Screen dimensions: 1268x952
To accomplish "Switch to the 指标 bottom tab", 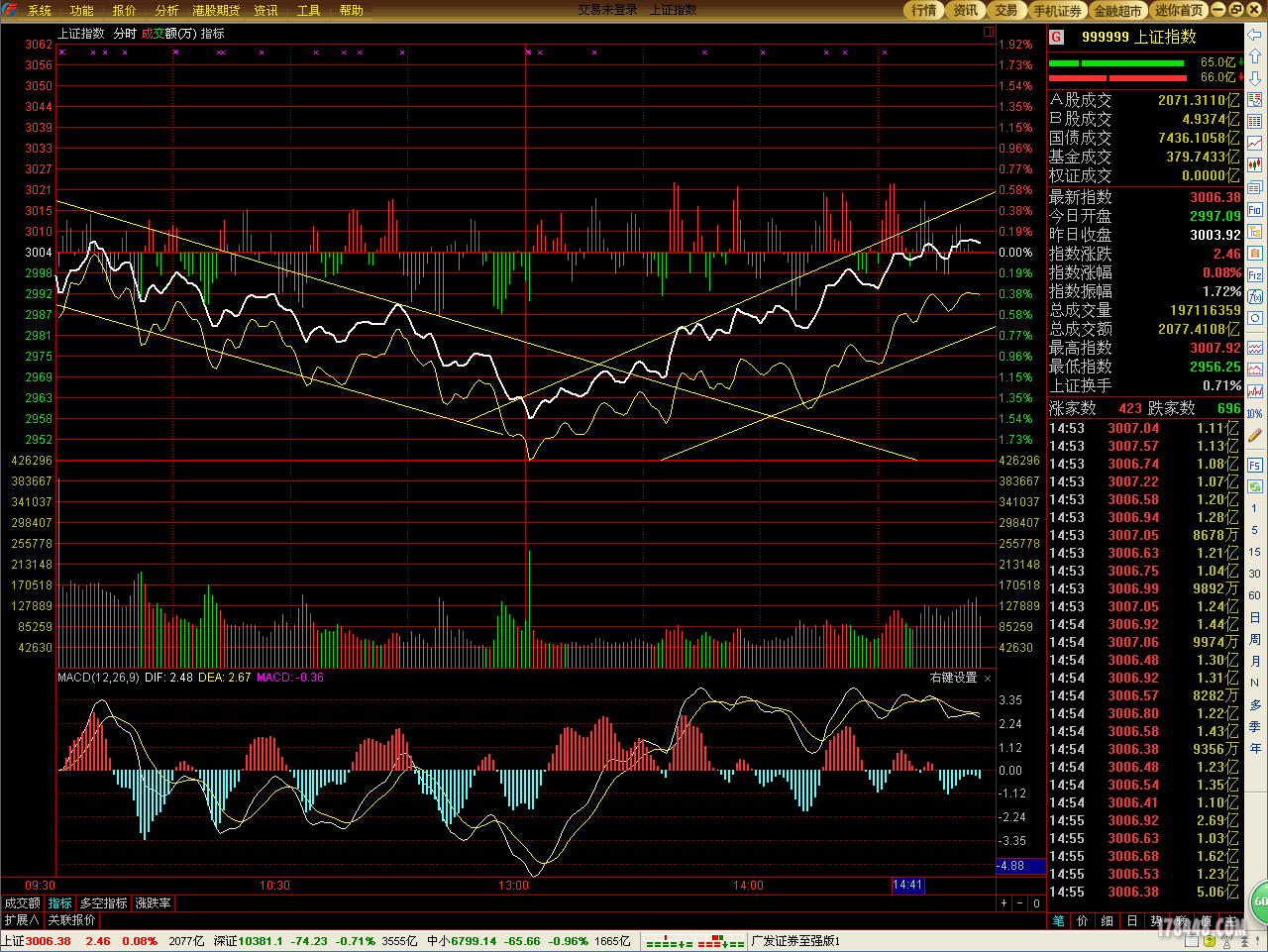I will click(60, 903).
